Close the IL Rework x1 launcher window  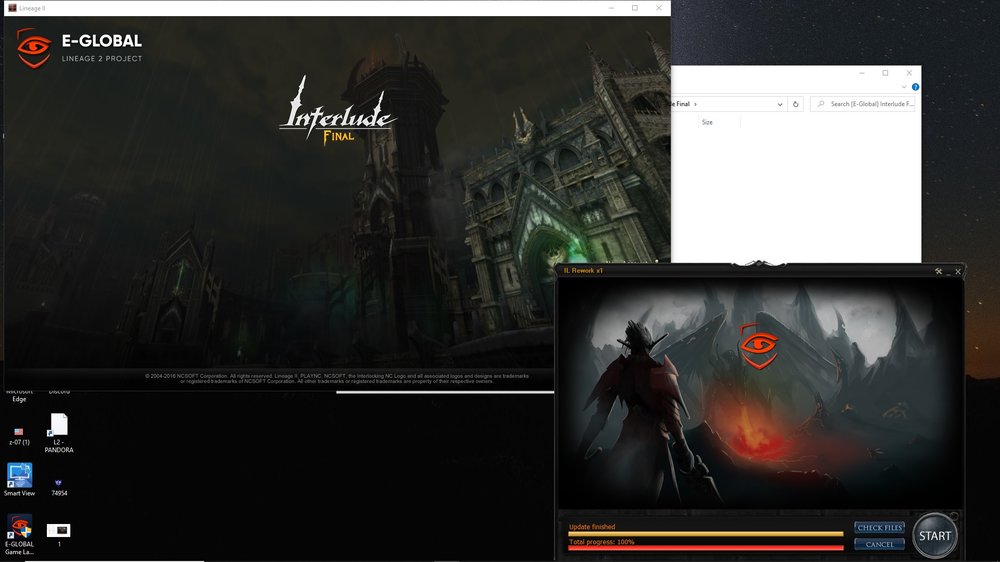tap(958, 271)
